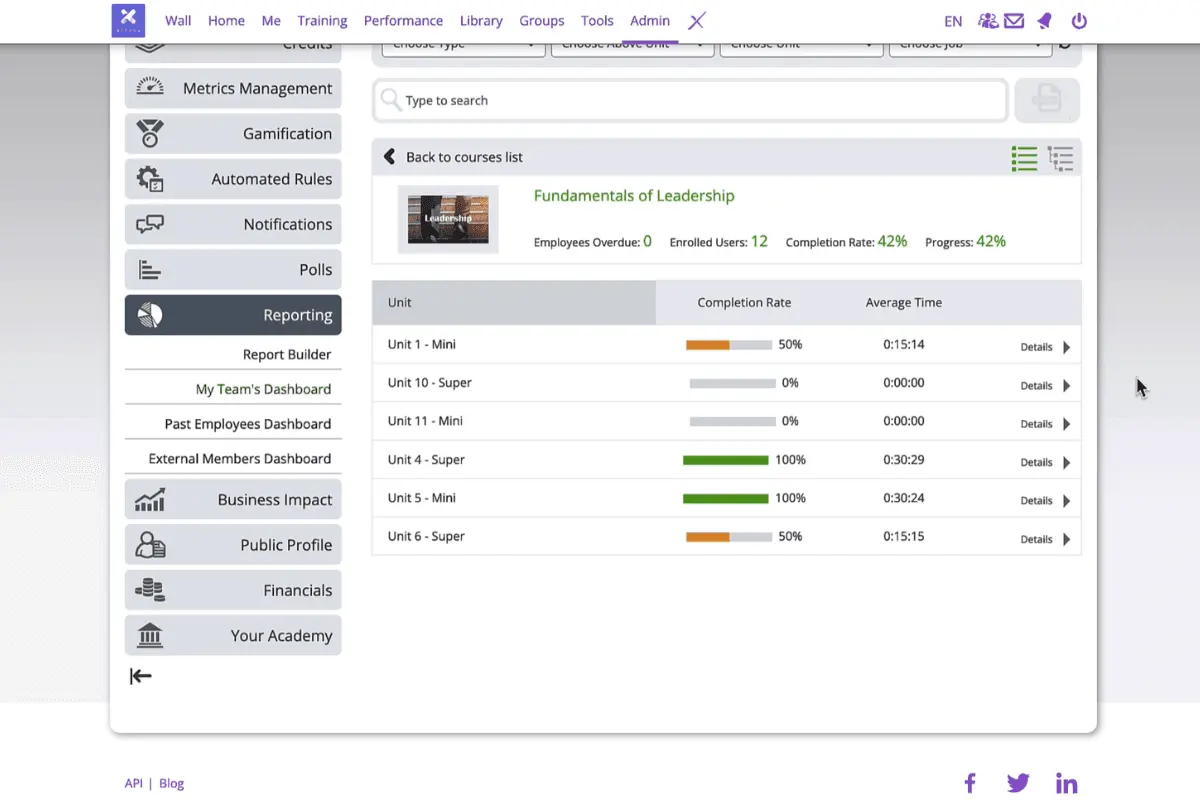1200x800 pixels.
Task: Open the Library tab
Action: pyautogui.click(x=481, y=20)
